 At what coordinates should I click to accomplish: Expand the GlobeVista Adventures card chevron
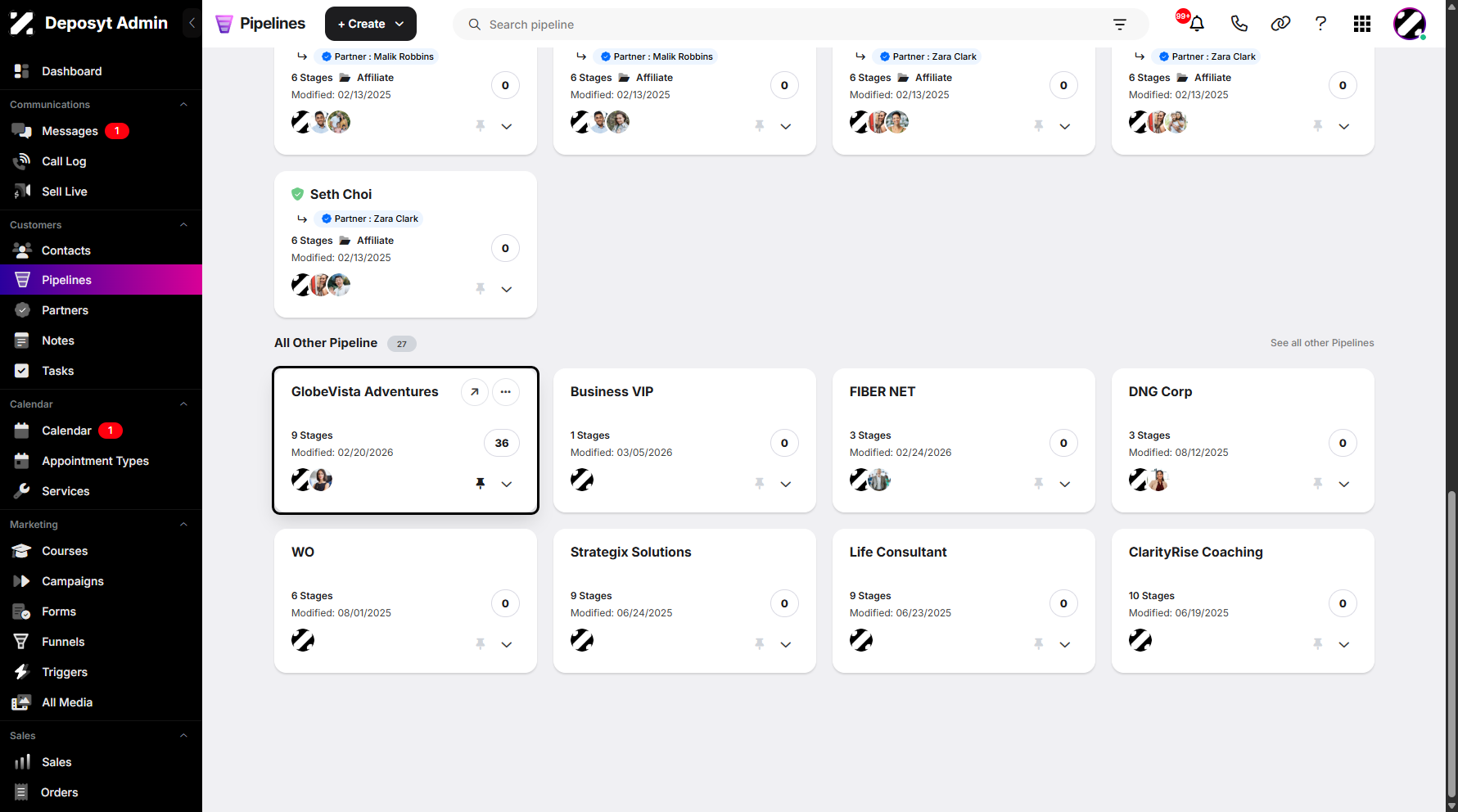coord(507,484)
